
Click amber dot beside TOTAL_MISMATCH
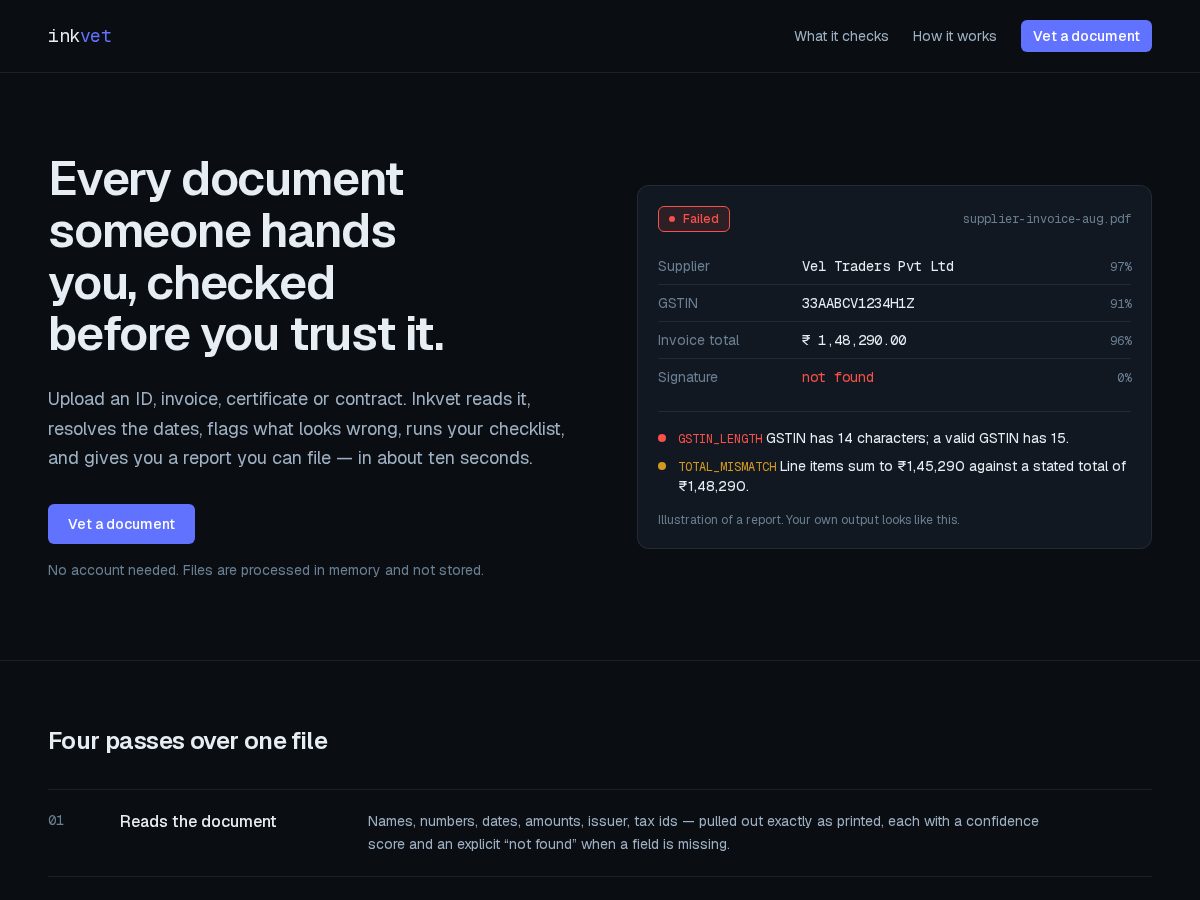(x=662, y=466)
